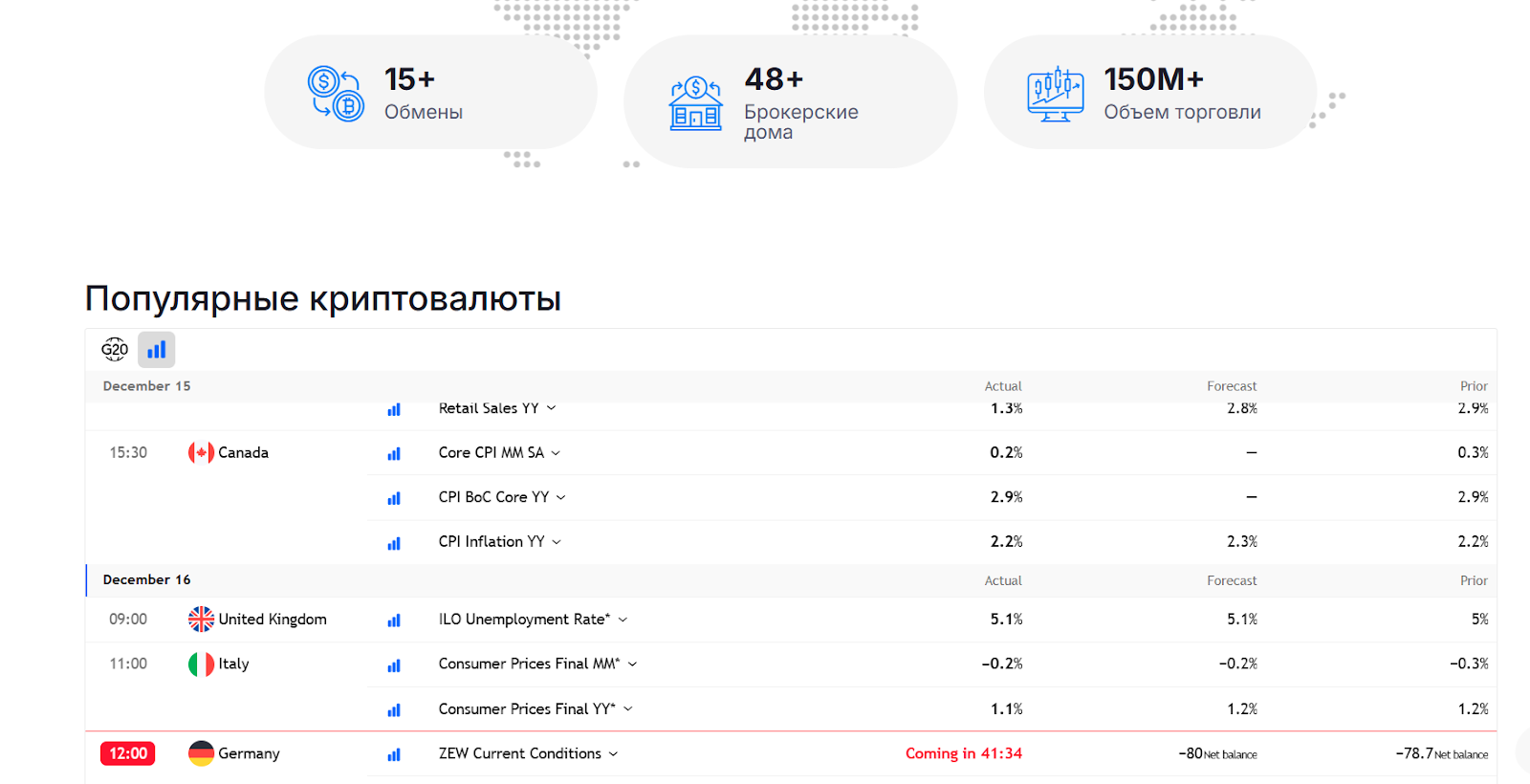Click the trading chart monitor icon

(1055, 94)
